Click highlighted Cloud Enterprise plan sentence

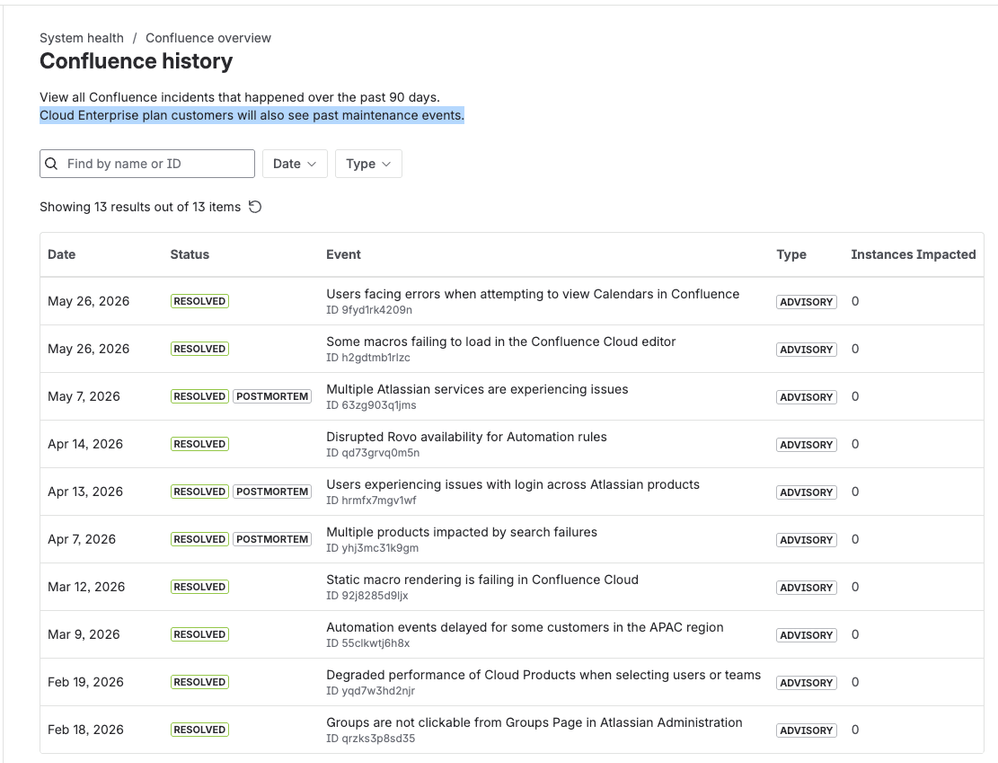pyautogui.click(x=252, y=115)
